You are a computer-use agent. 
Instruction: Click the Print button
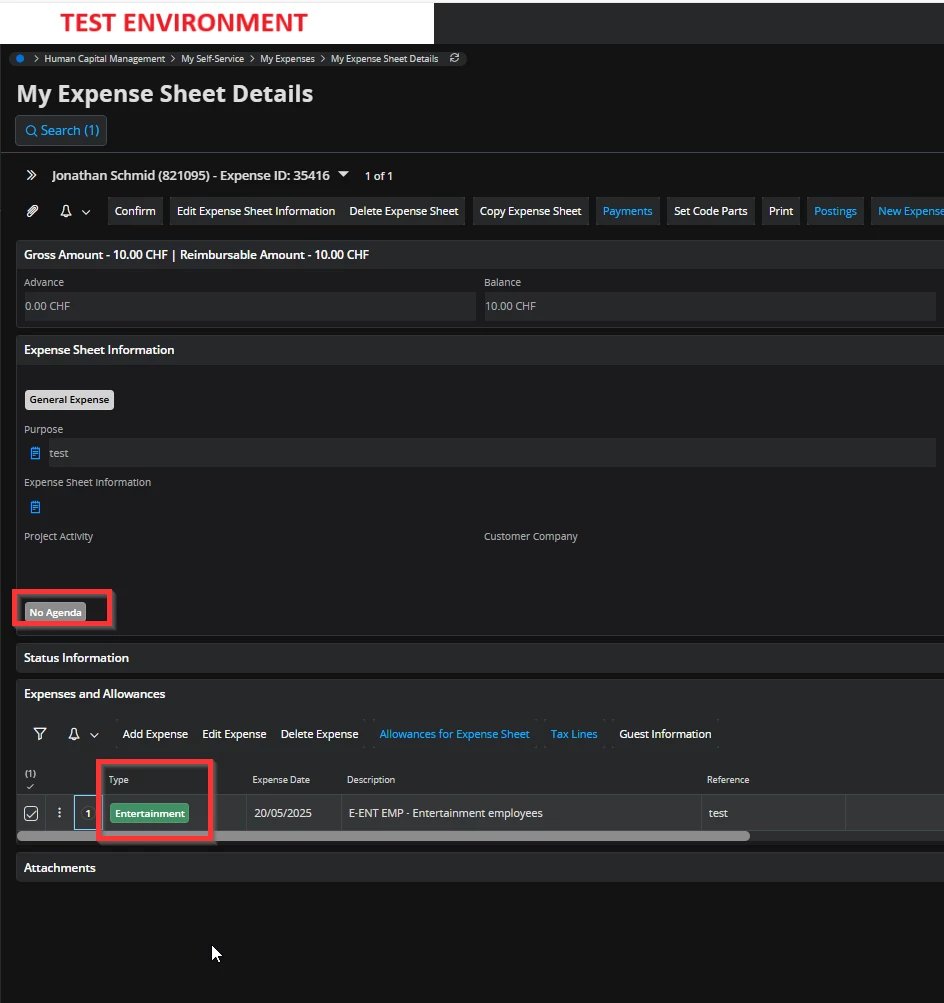781,211
